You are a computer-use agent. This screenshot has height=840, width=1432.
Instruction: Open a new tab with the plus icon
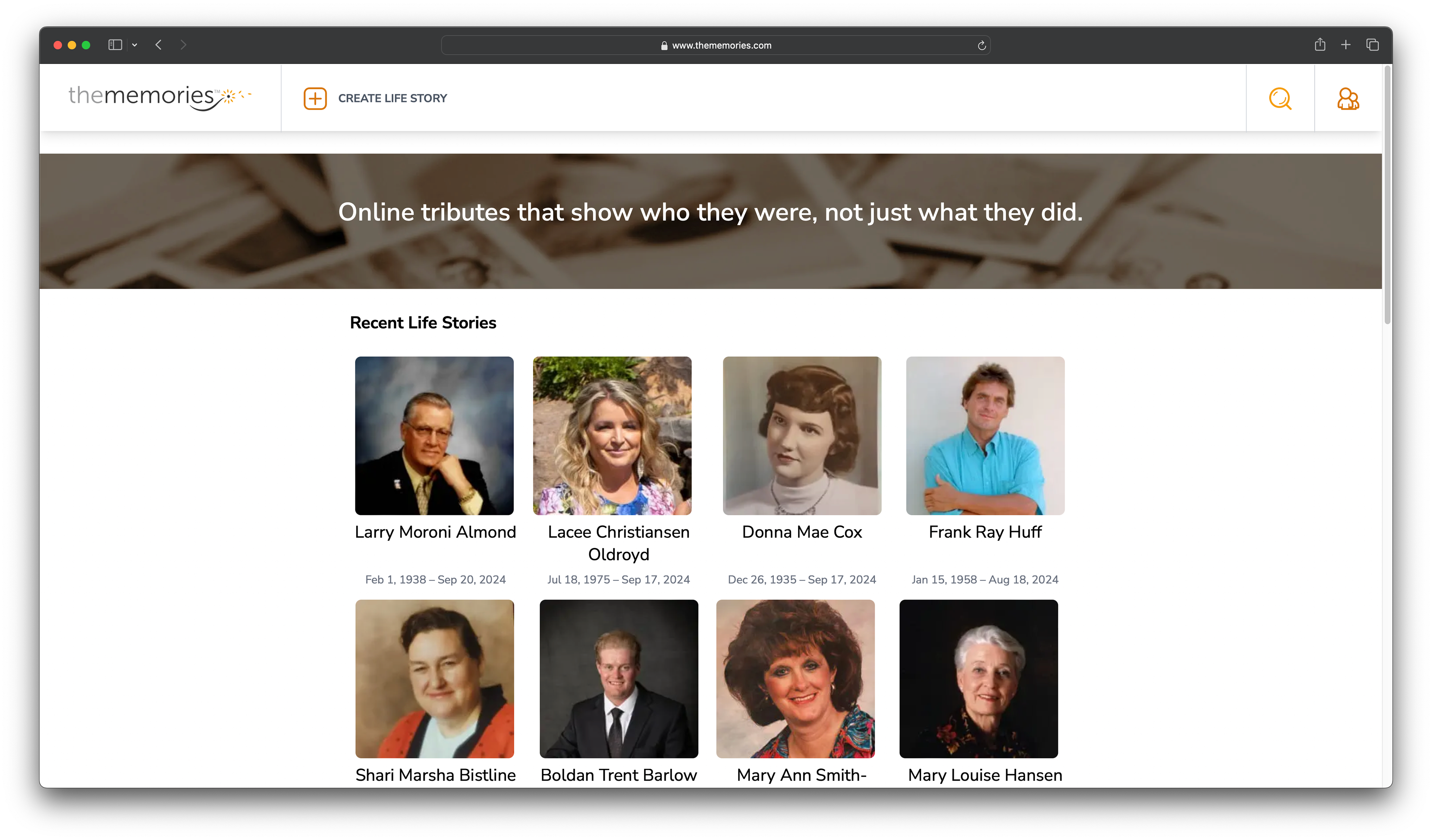click(1345, 44)
